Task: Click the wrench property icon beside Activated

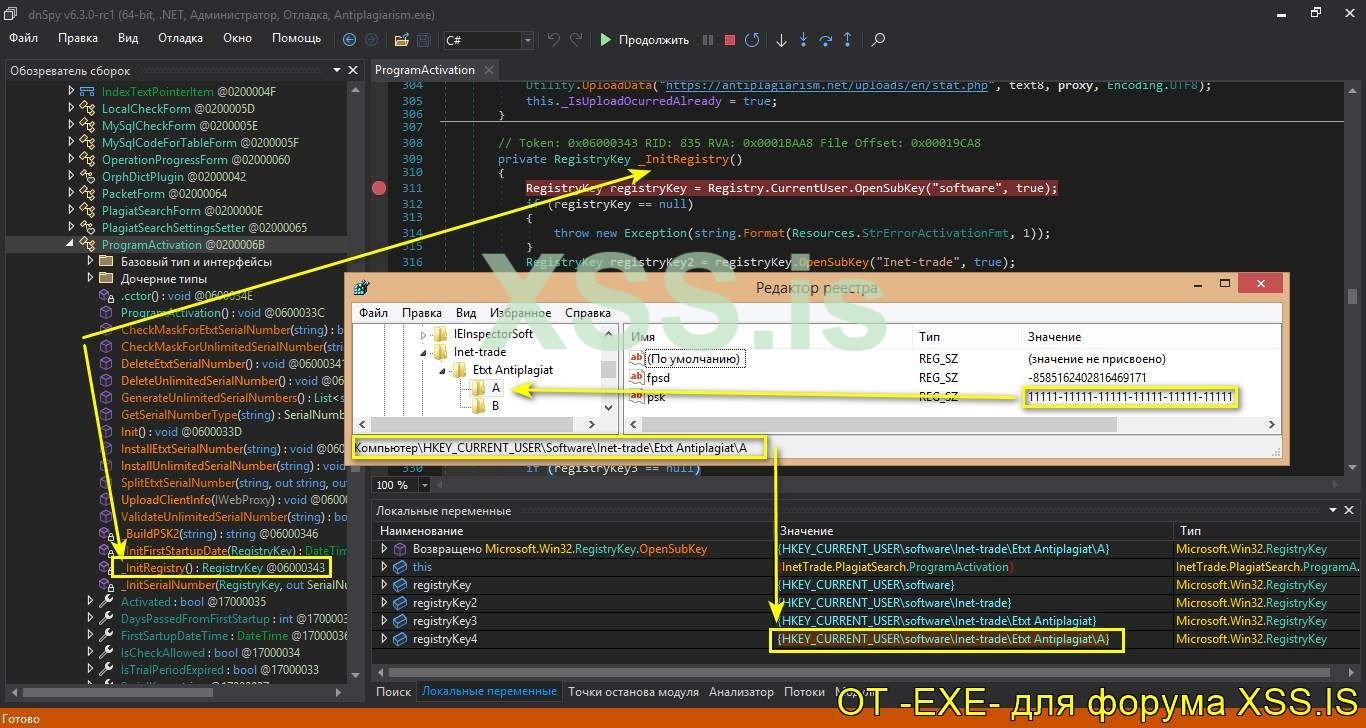Action: pos(106,602)
